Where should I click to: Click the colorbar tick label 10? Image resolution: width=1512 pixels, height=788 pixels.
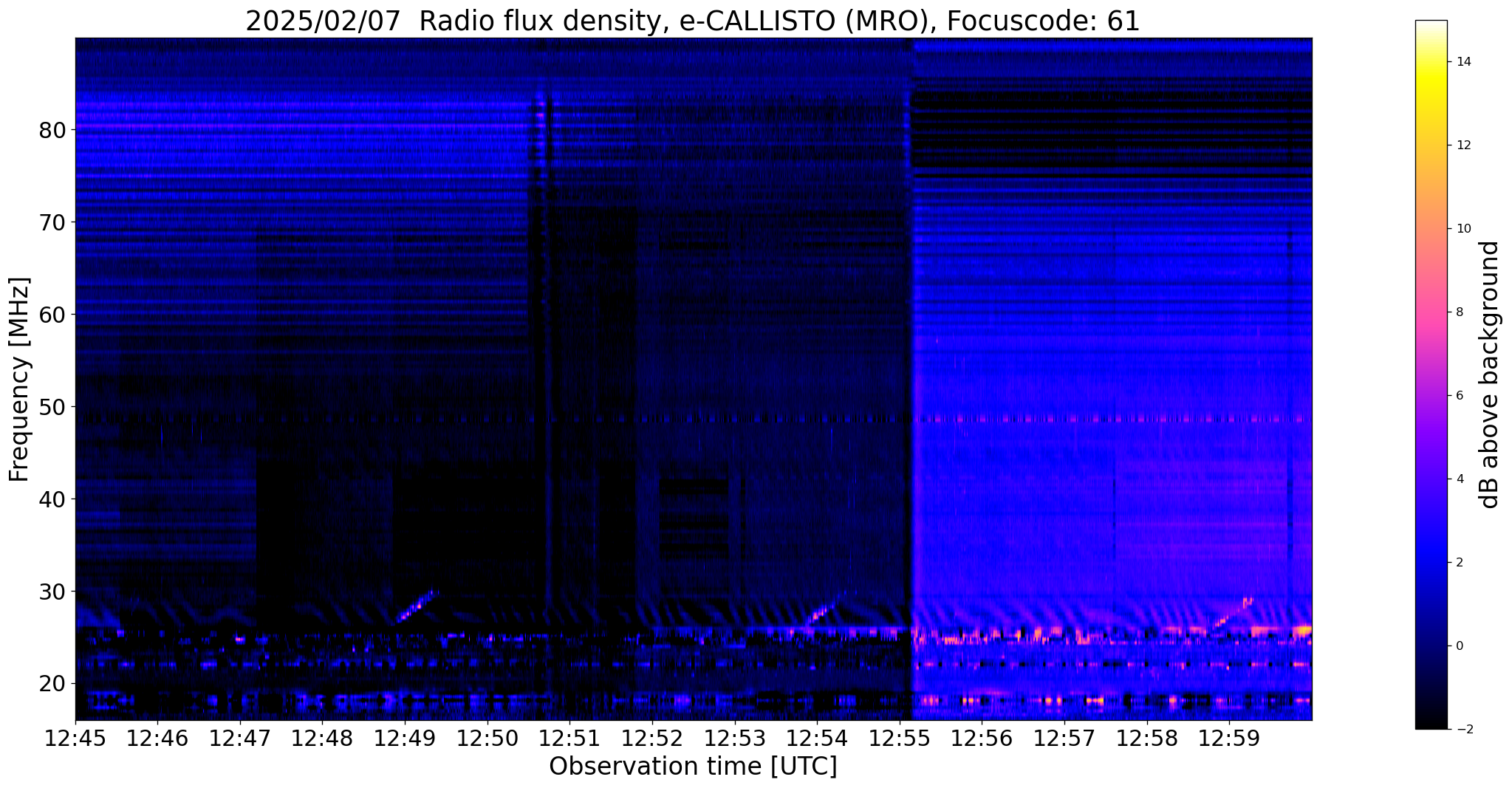pos(1463,229)
